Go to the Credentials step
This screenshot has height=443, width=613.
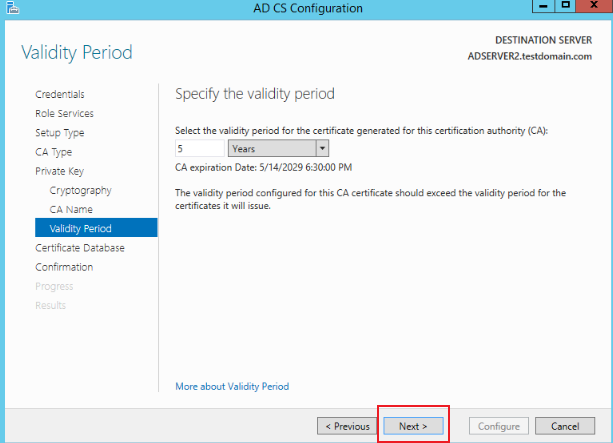click(x=60, y=94)
